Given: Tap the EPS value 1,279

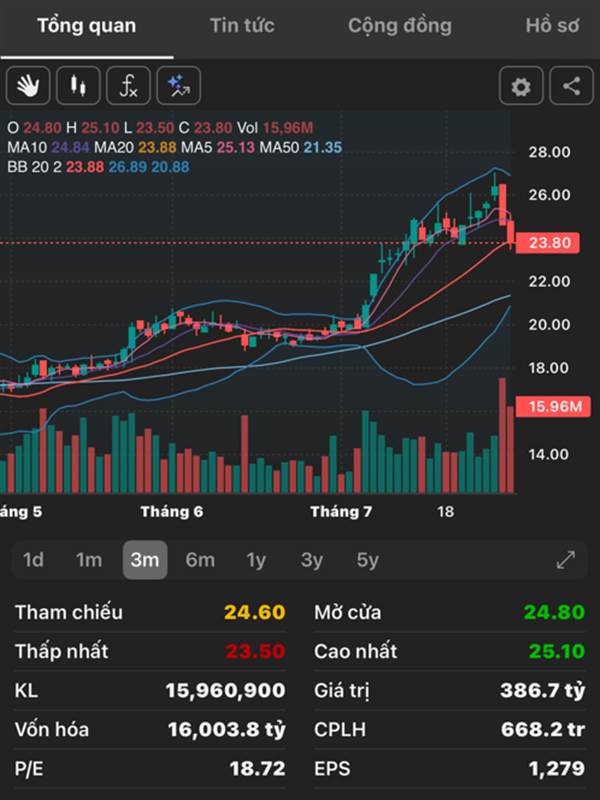Looking at the screenshot, I should click(x=557, y=768).
